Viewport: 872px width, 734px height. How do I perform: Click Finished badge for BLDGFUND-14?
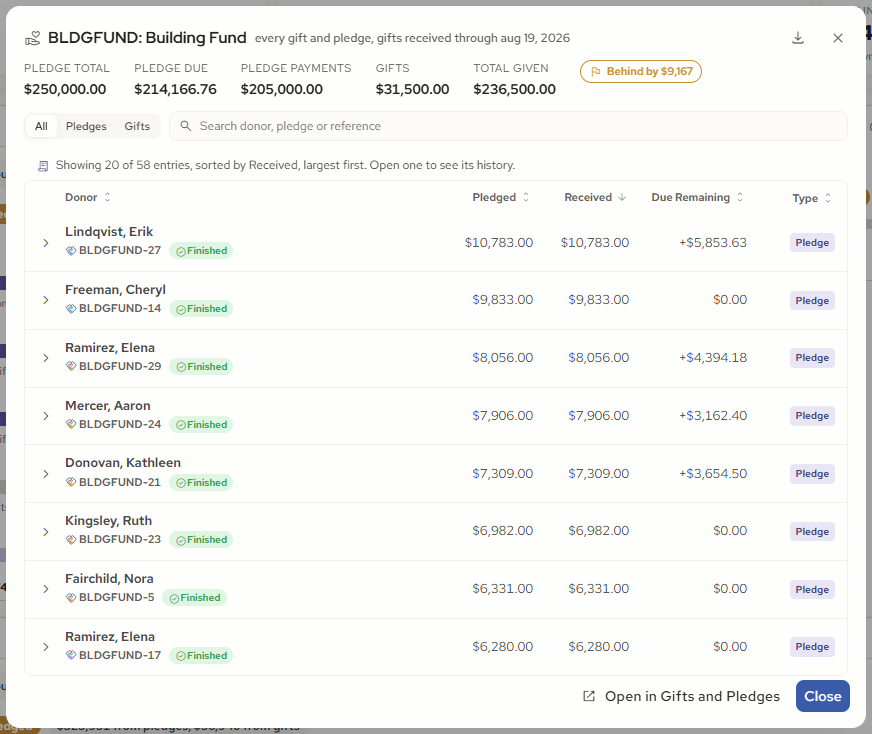tap(201, 309)
